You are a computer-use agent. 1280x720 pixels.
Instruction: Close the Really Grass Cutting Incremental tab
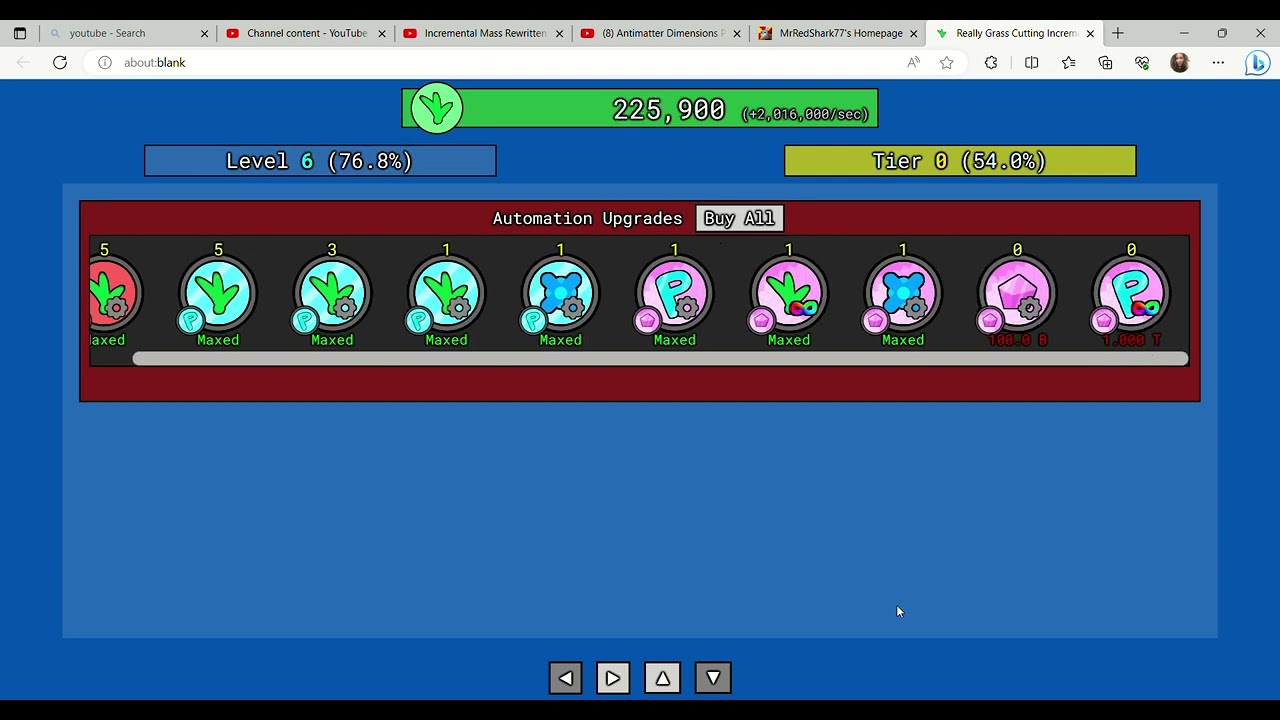tap(1090, 33)
